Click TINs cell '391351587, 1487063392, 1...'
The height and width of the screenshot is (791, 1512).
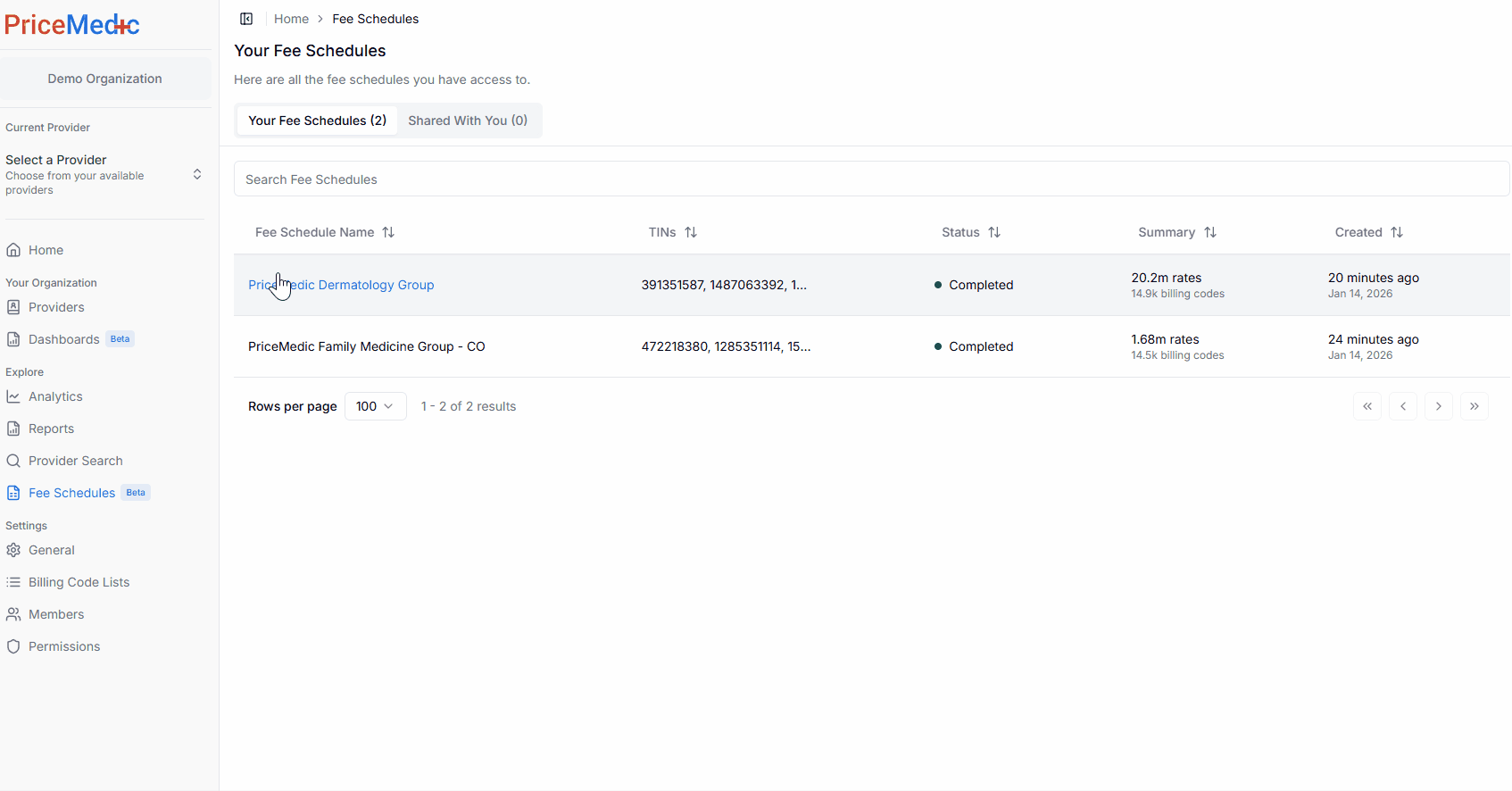point(724,285)
